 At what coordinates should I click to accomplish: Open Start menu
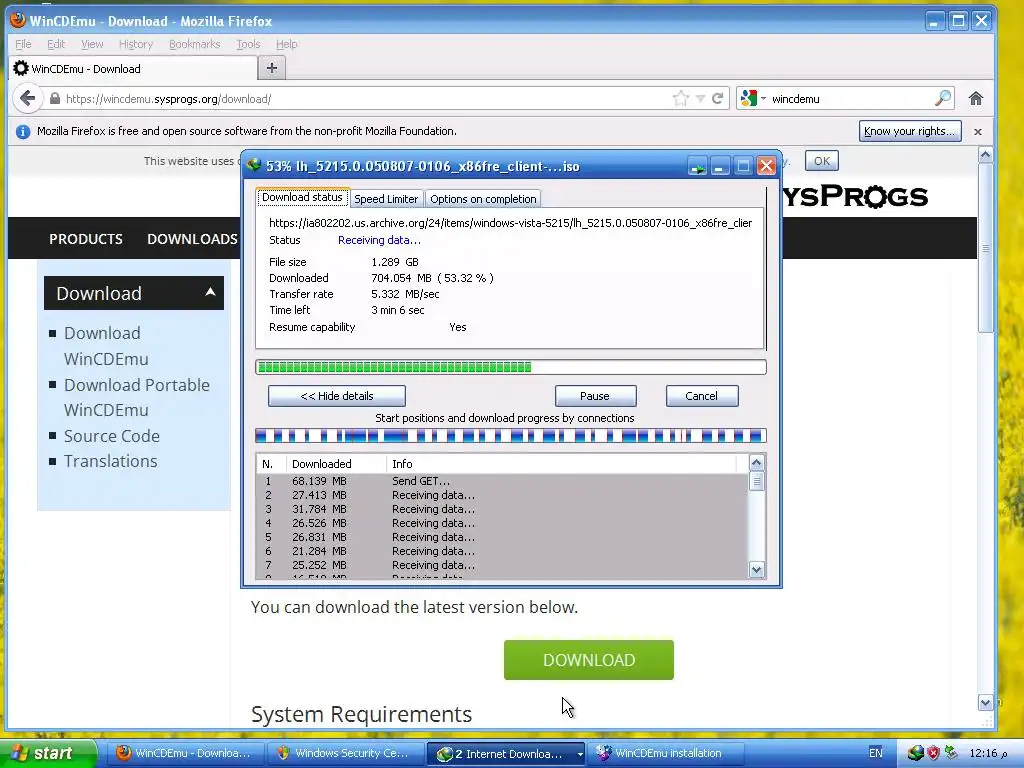[46, 753]
